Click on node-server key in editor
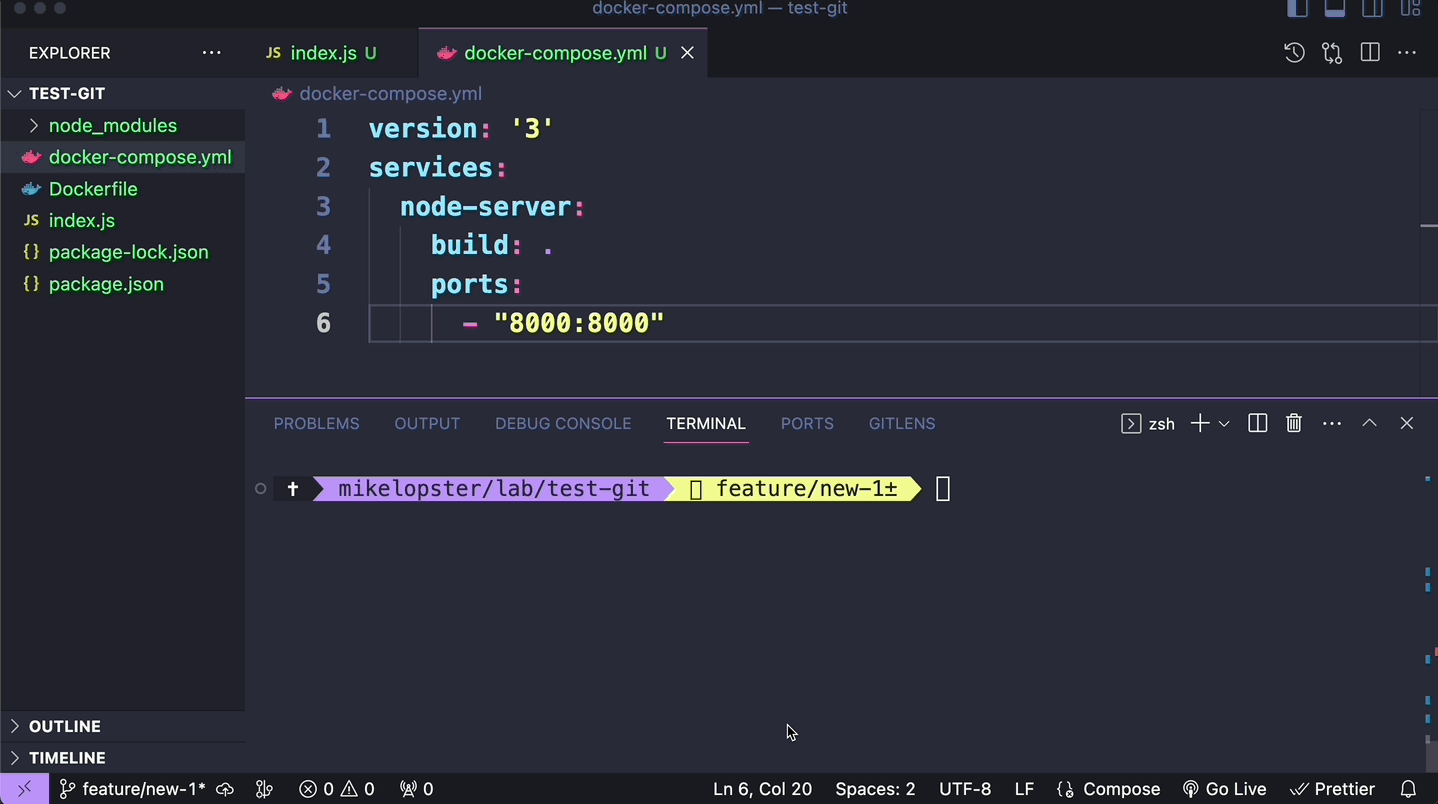 485,206
